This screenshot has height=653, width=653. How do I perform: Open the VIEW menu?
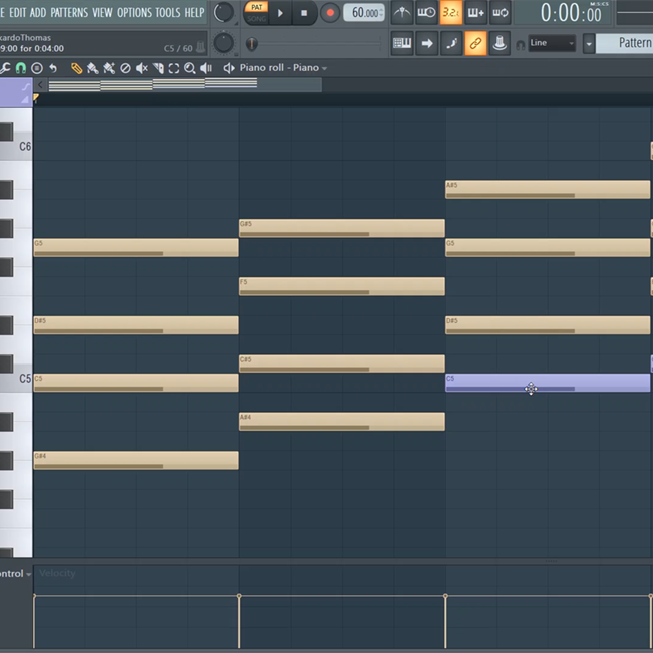tap(102, 12)
